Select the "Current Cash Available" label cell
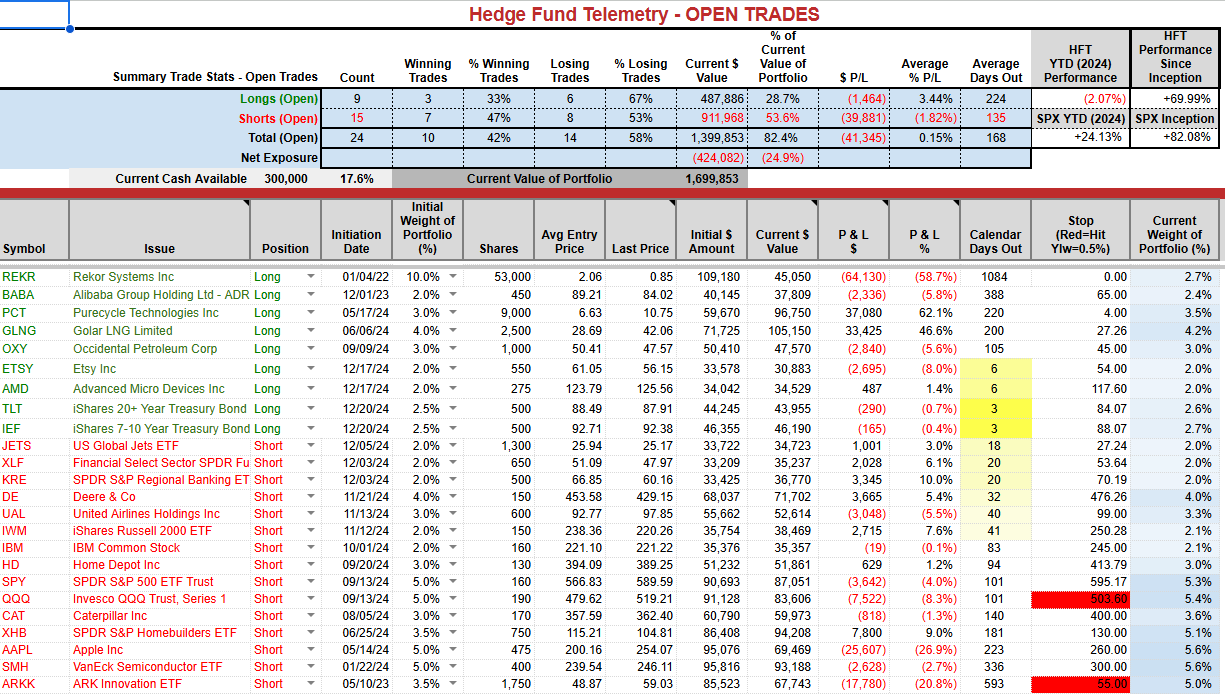This screenshot has width=1225, height=697. pyautogui.click(x=181, y=179)
